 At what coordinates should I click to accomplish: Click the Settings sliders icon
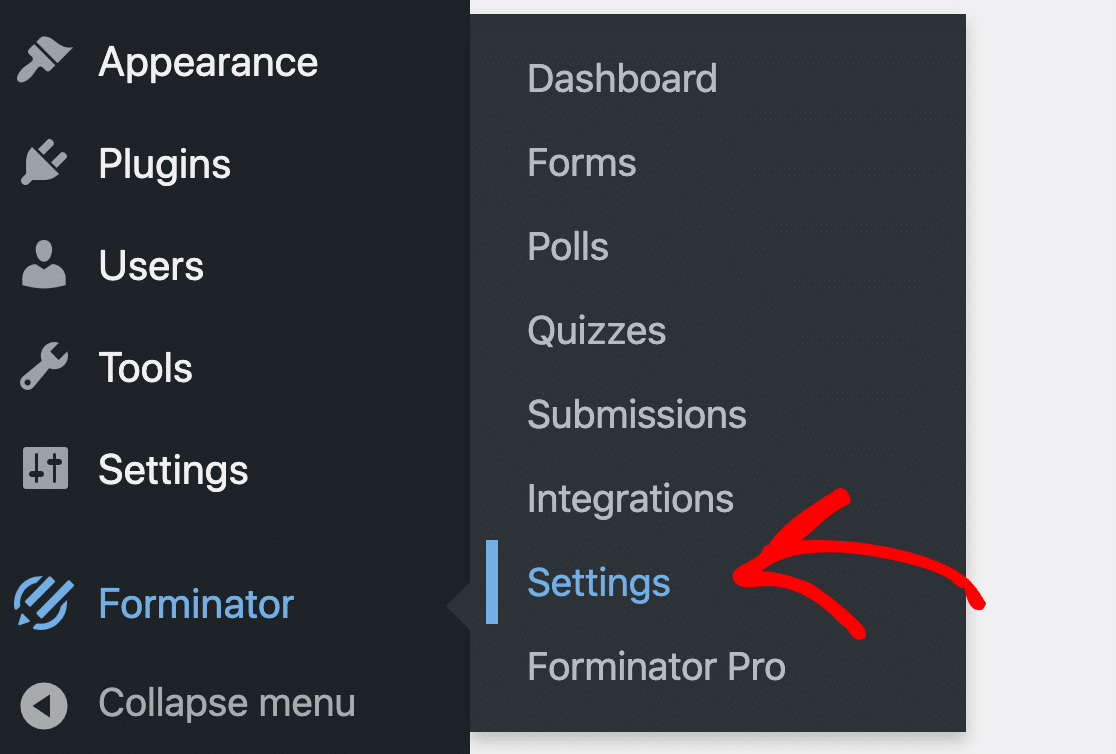click(x=42, y=469)
